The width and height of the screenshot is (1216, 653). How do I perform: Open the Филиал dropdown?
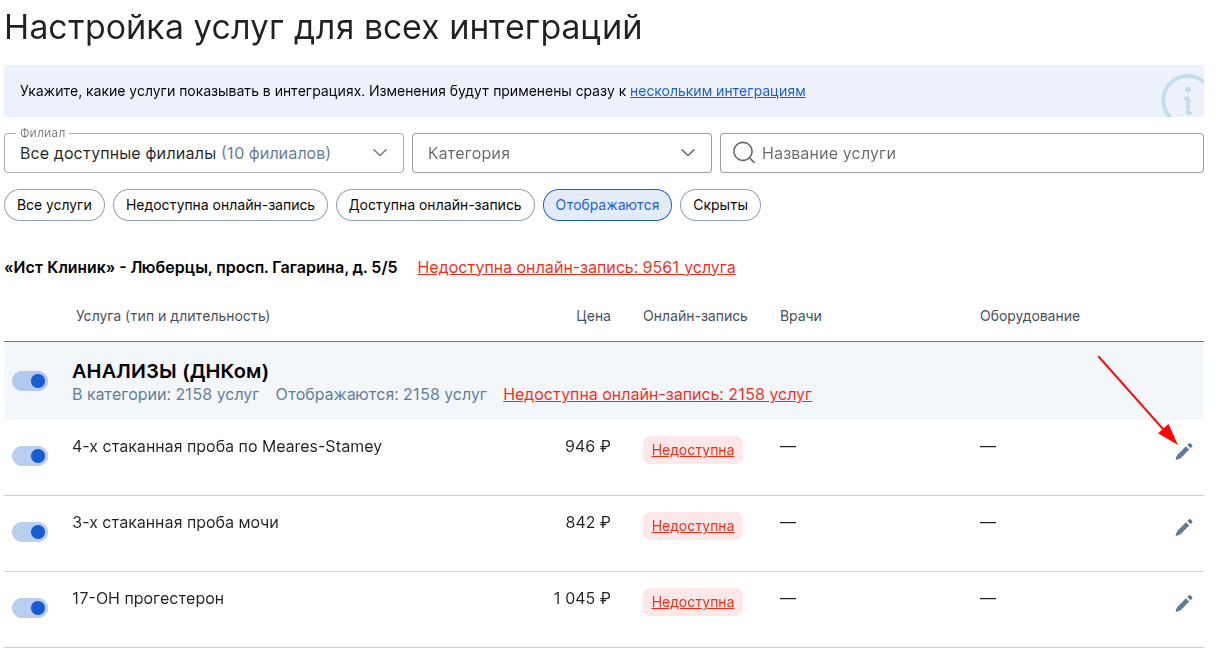(x=204, y=153)
